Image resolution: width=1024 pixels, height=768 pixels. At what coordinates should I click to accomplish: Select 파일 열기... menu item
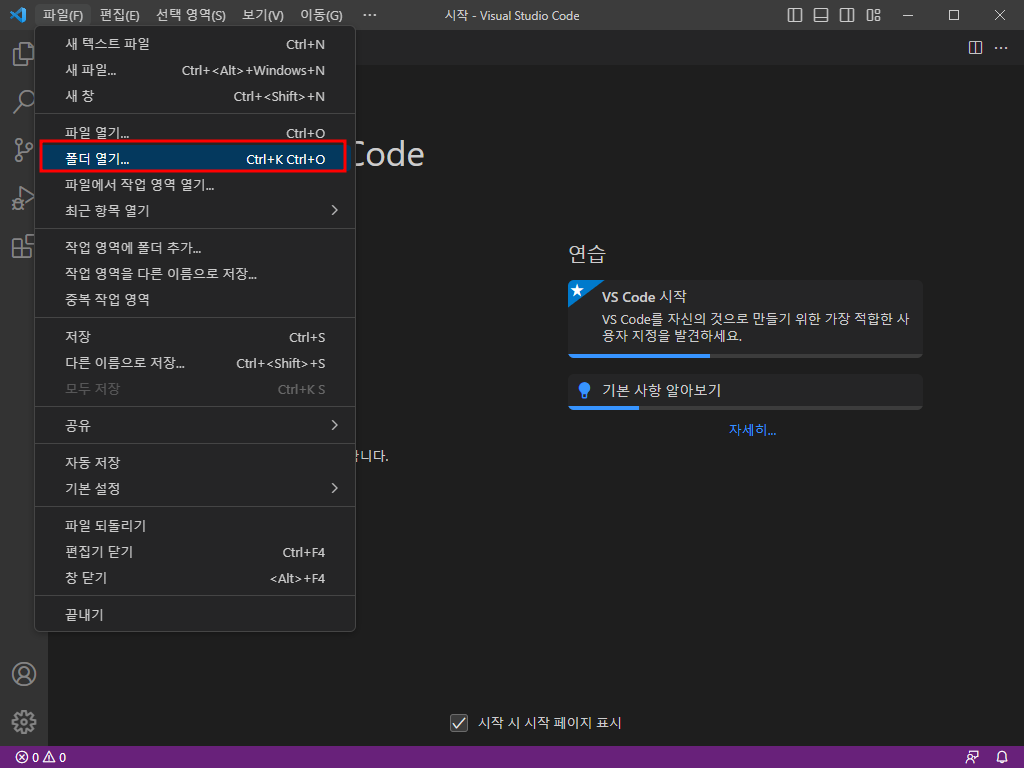pyautogui.click(x=195, y=133)
